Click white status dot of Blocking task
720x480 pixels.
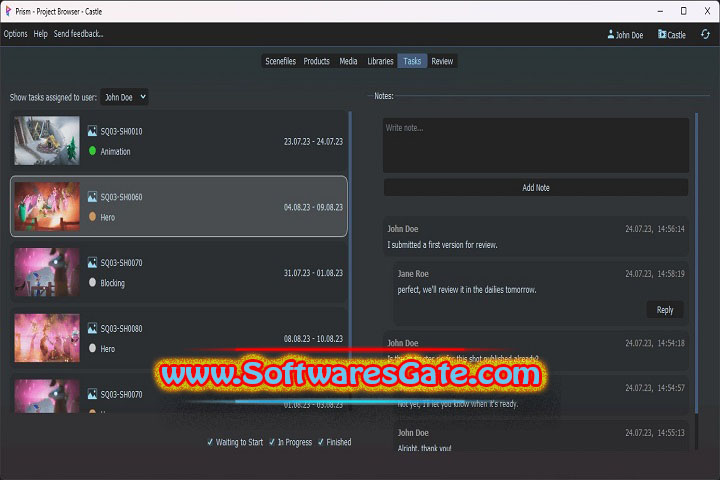pyautogui.click(x=92, y=282)
